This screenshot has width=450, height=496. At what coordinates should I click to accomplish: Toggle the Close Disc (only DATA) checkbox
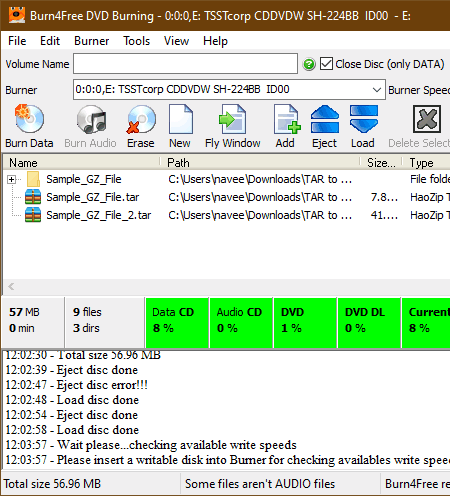pyautogui.click(x=326, y=63)
